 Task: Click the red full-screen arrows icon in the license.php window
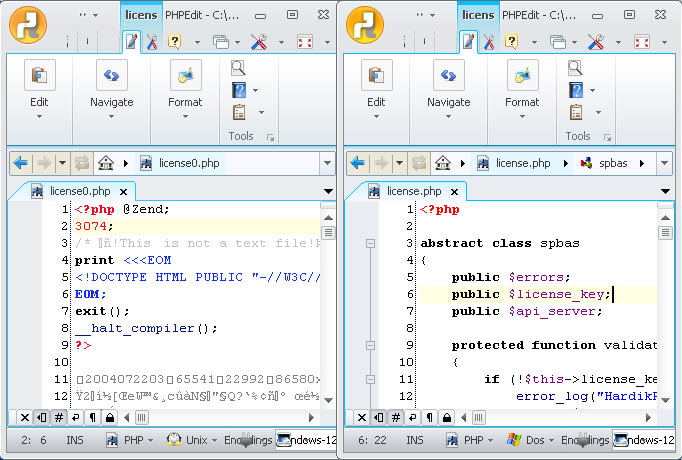coord(642,42)
